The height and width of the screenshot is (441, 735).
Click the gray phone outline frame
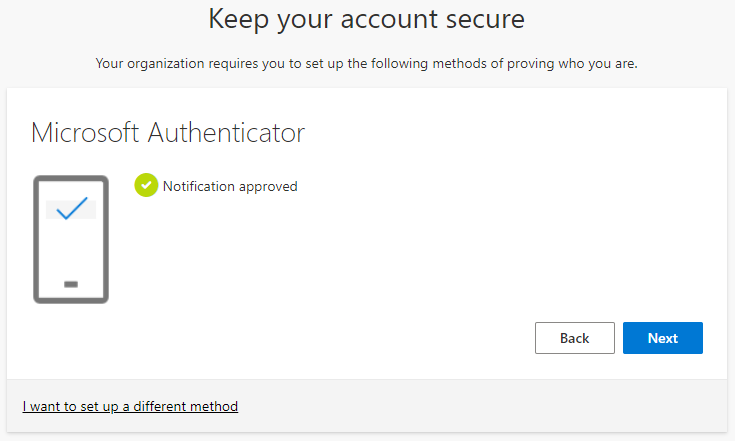click(36, 240)
